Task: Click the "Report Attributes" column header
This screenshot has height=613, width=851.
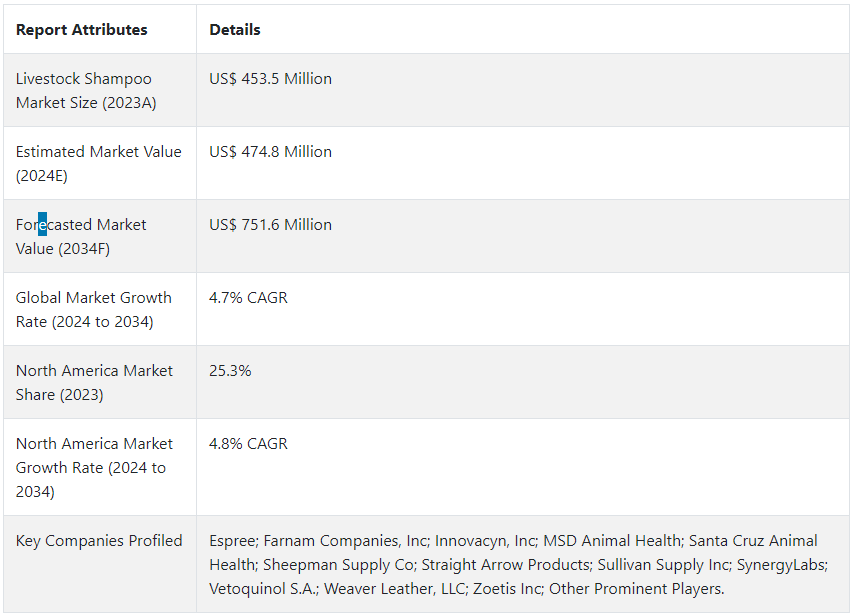Action: click(x=81, y=30)
